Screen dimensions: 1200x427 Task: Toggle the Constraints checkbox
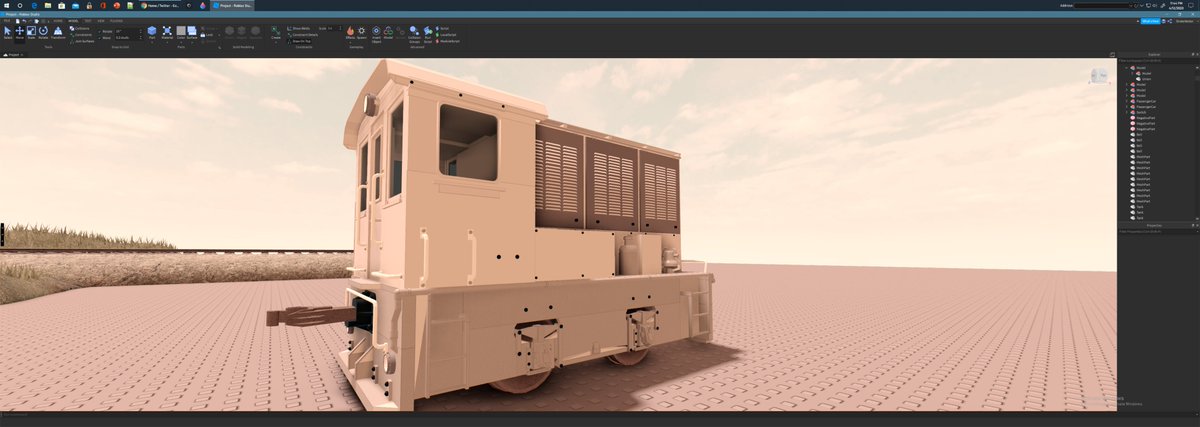point(81,34)
